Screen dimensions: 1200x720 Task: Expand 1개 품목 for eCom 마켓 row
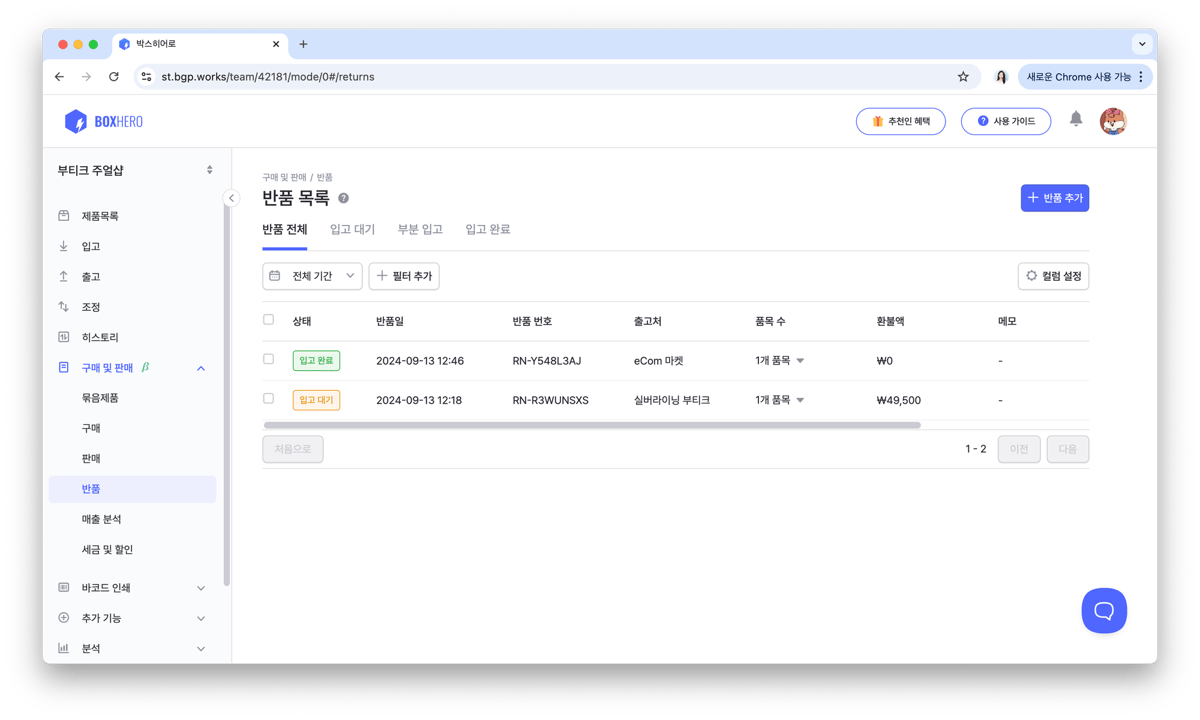click(x=780, y=361)
